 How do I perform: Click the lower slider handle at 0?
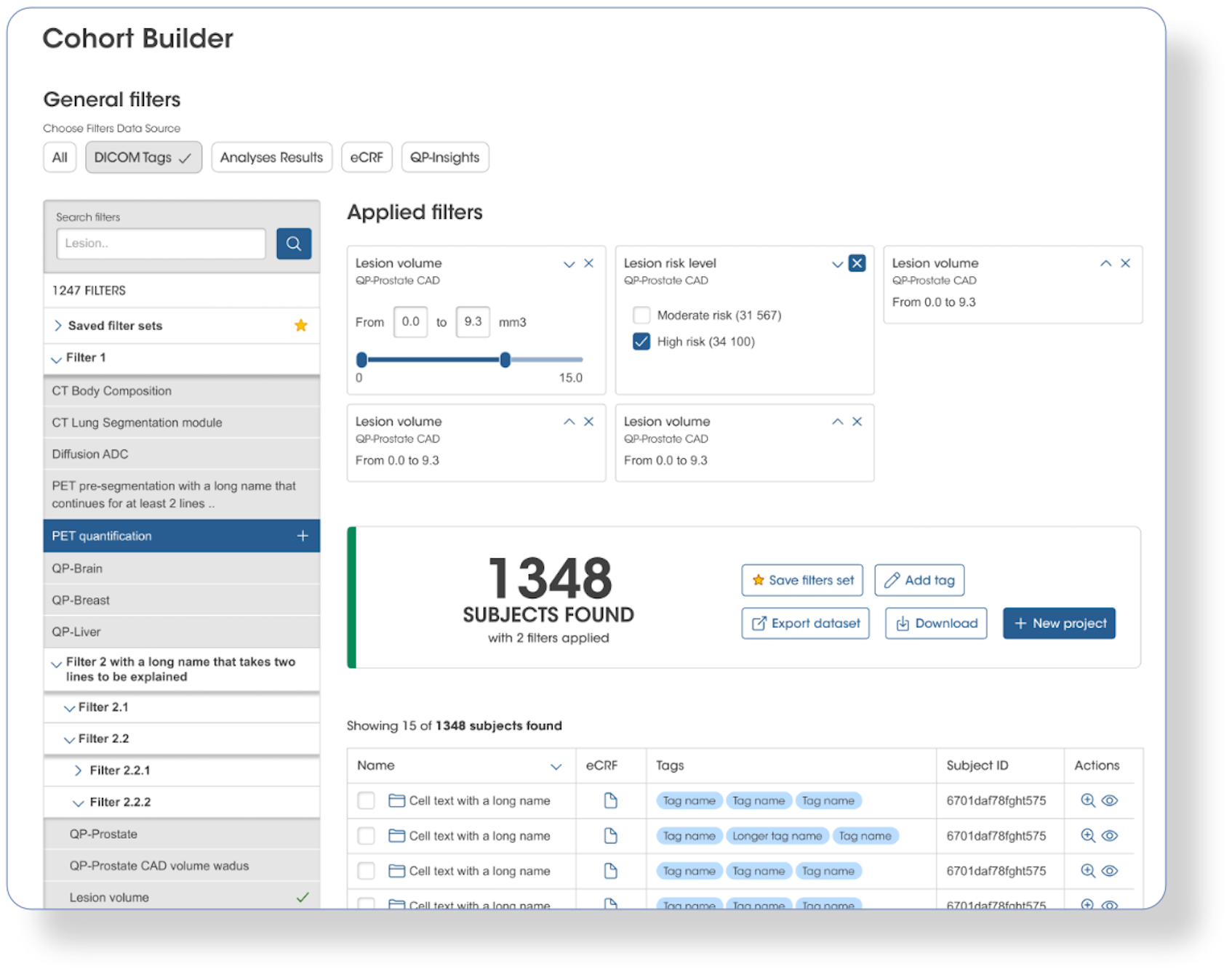(x=361, y=359)
